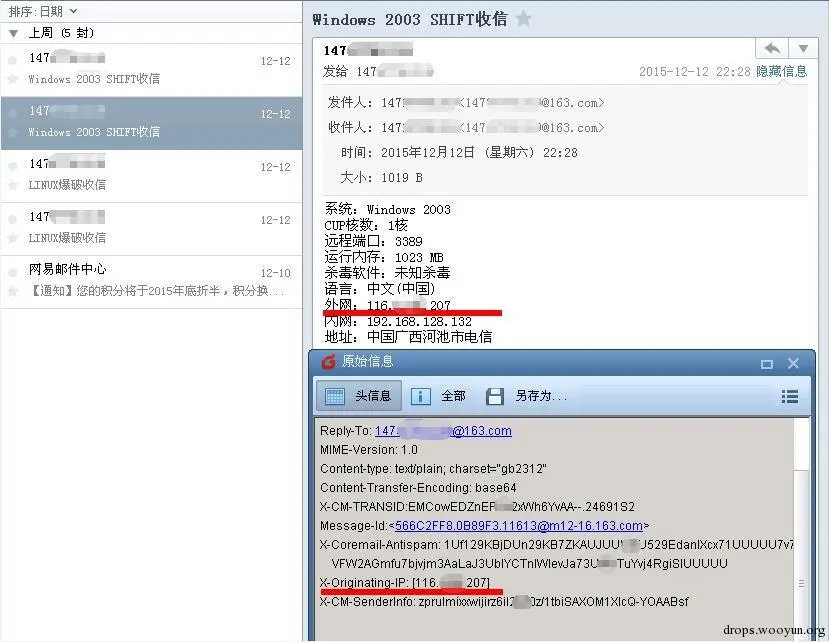Click the Reply-To @163.com email link
Image resolution: width=829 pixels, height=642 pixels.
pyautogui.click(x=443, y=431)
